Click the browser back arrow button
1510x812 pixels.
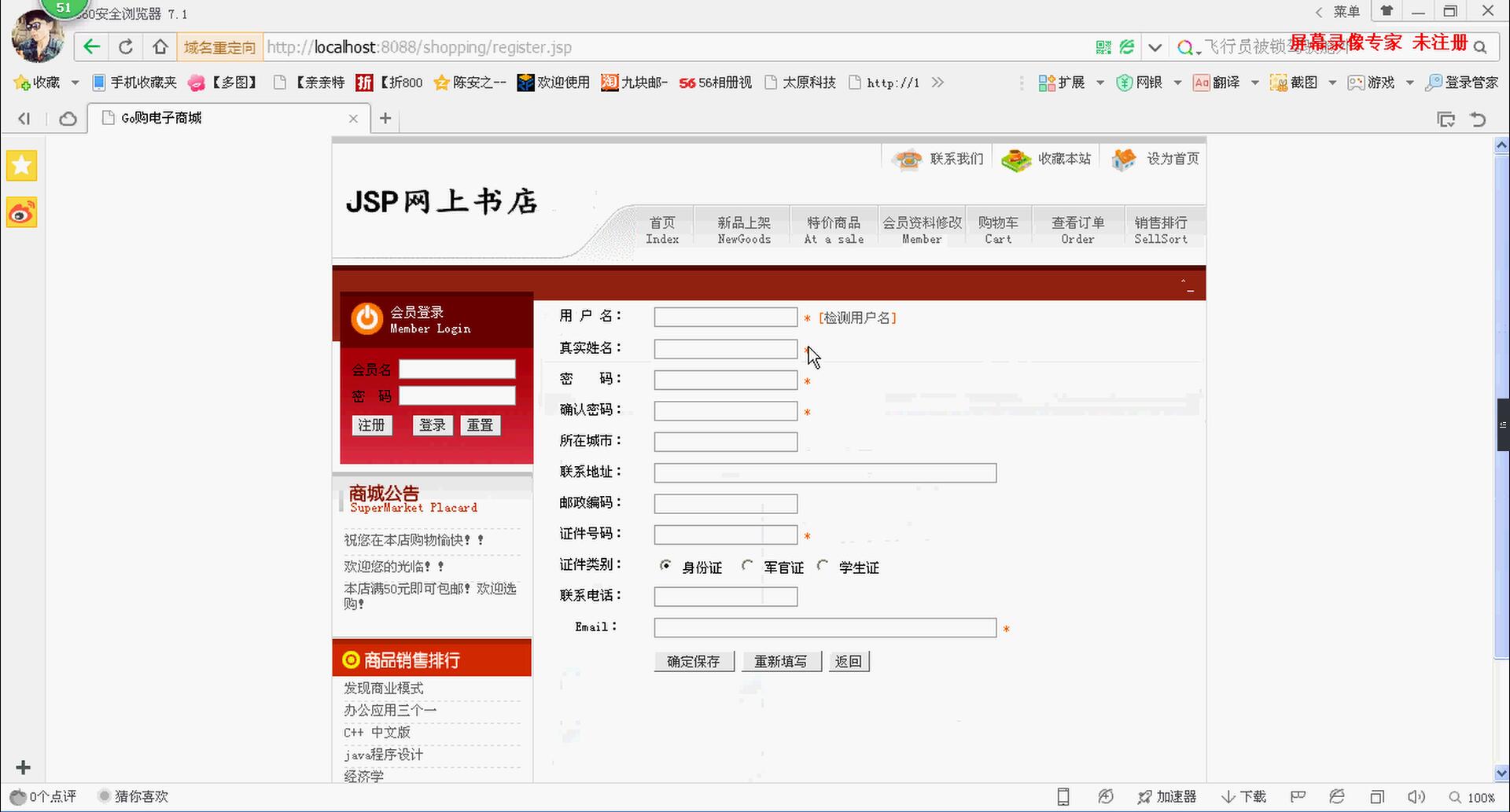tap(92, 47)
